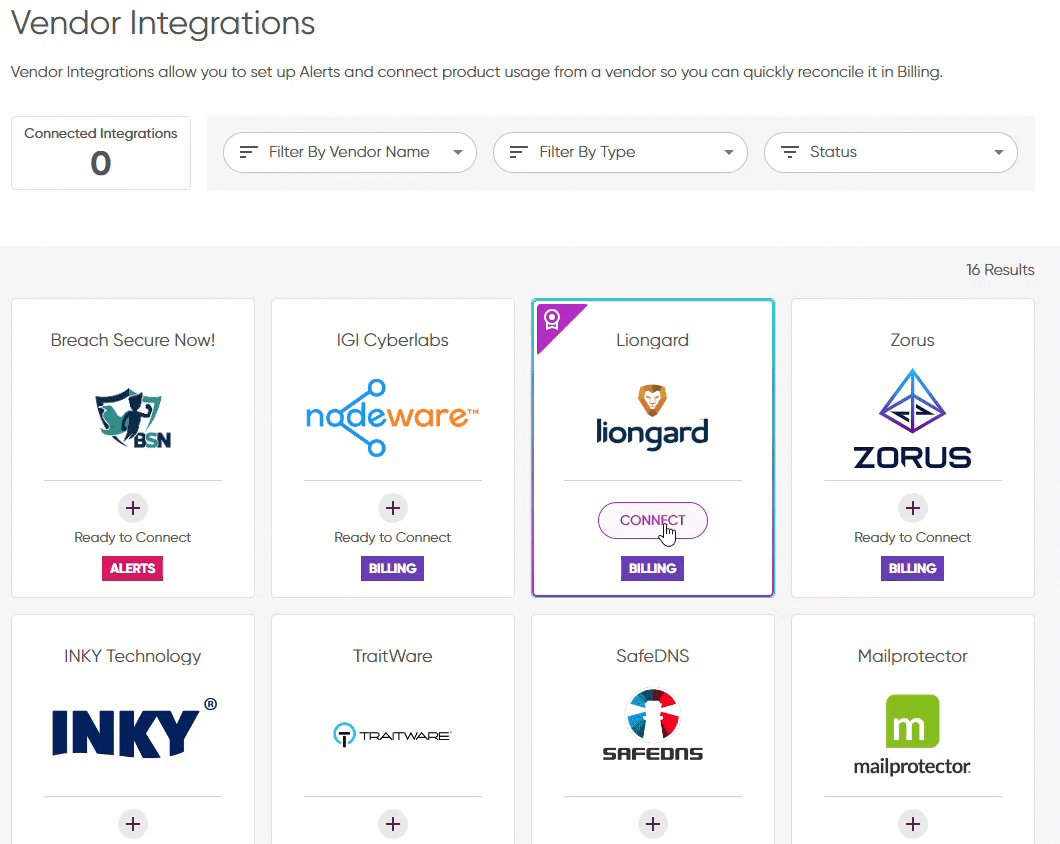Click Ready to Connect under Breach Secure Now!
Screen dimensions: 1060x844
pos(132,537)
